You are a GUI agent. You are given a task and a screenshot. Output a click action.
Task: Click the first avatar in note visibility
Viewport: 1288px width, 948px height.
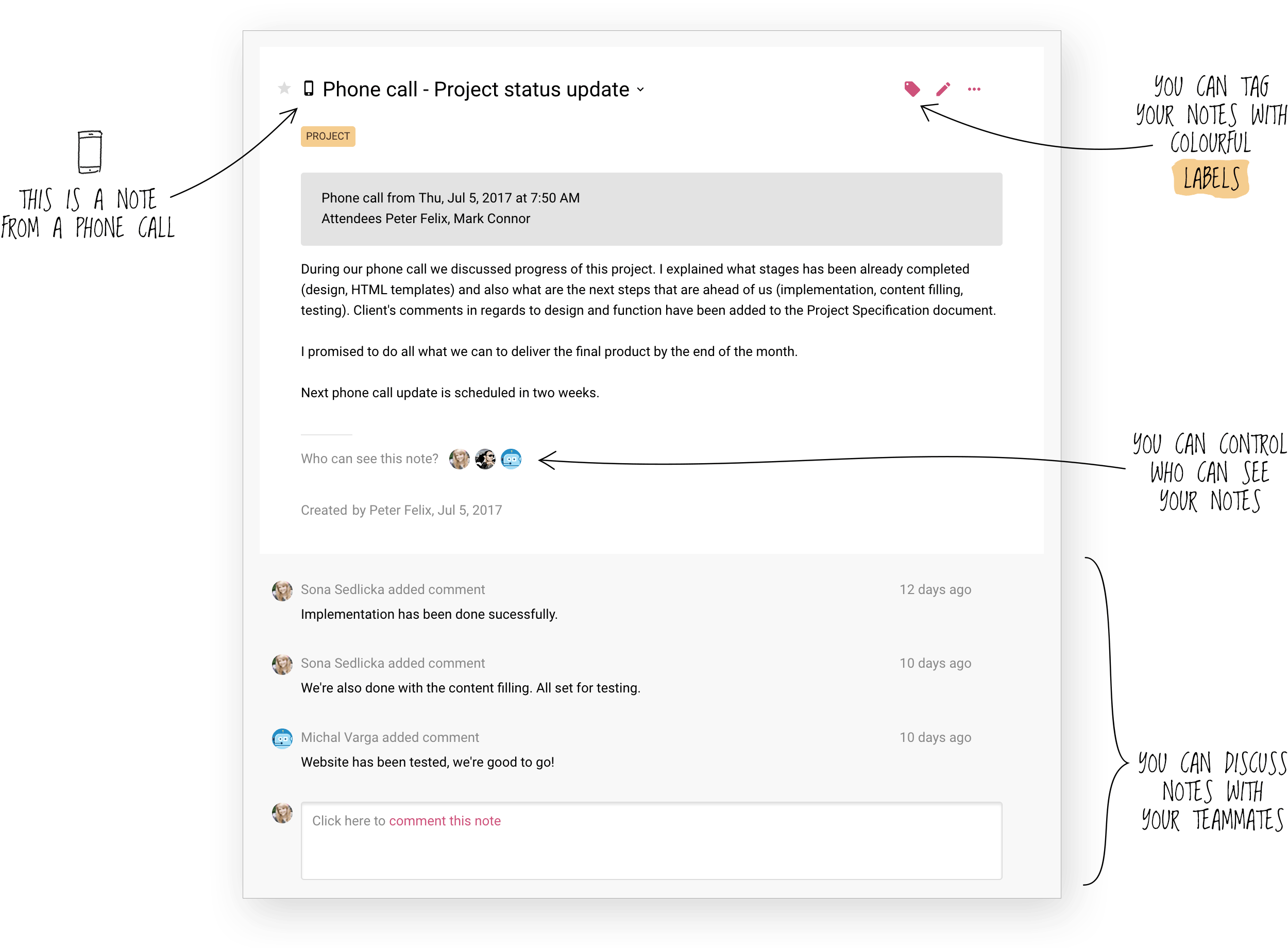click(x=459, y=459)
